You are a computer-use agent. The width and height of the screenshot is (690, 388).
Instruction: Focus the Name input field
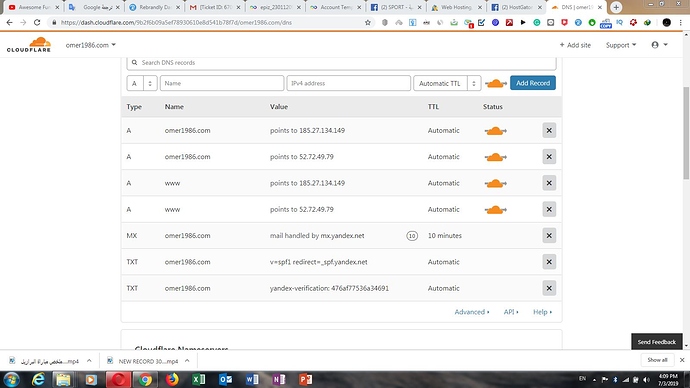[222, 83]
